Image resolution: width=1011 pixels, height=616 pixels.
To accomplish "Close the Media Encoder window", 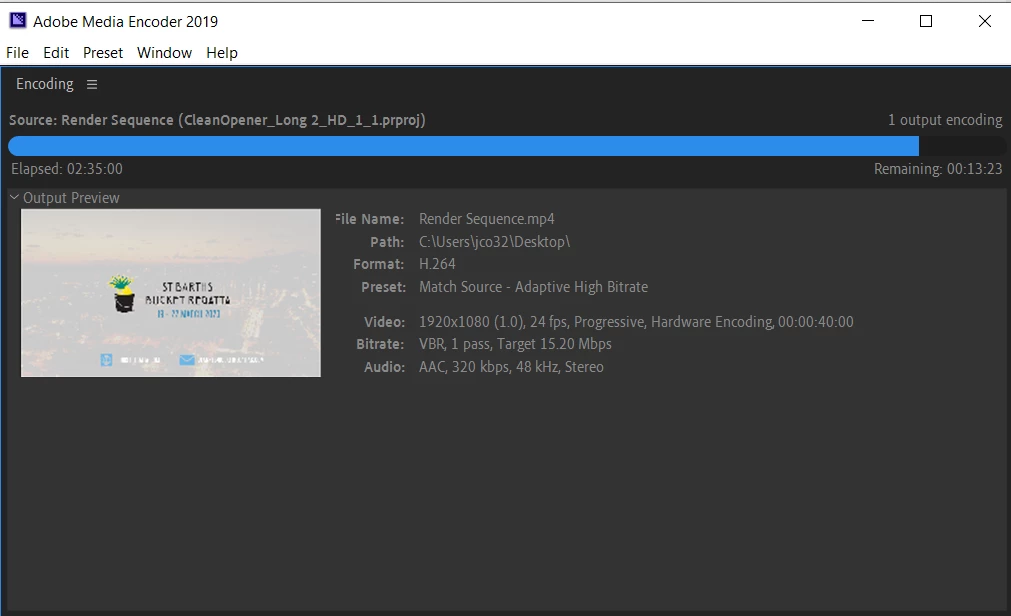I will pos(985,21).
